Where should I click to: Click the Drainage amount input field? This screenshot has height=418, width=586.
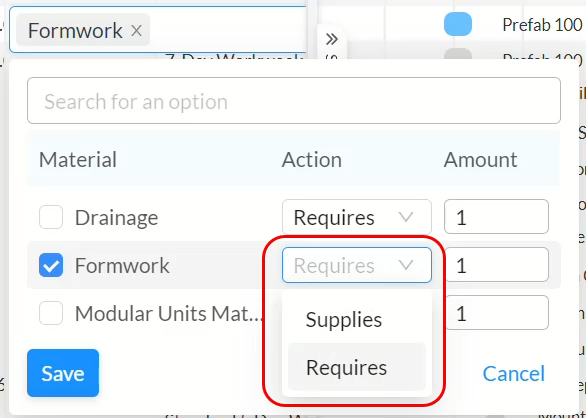[x=496, y=217]
